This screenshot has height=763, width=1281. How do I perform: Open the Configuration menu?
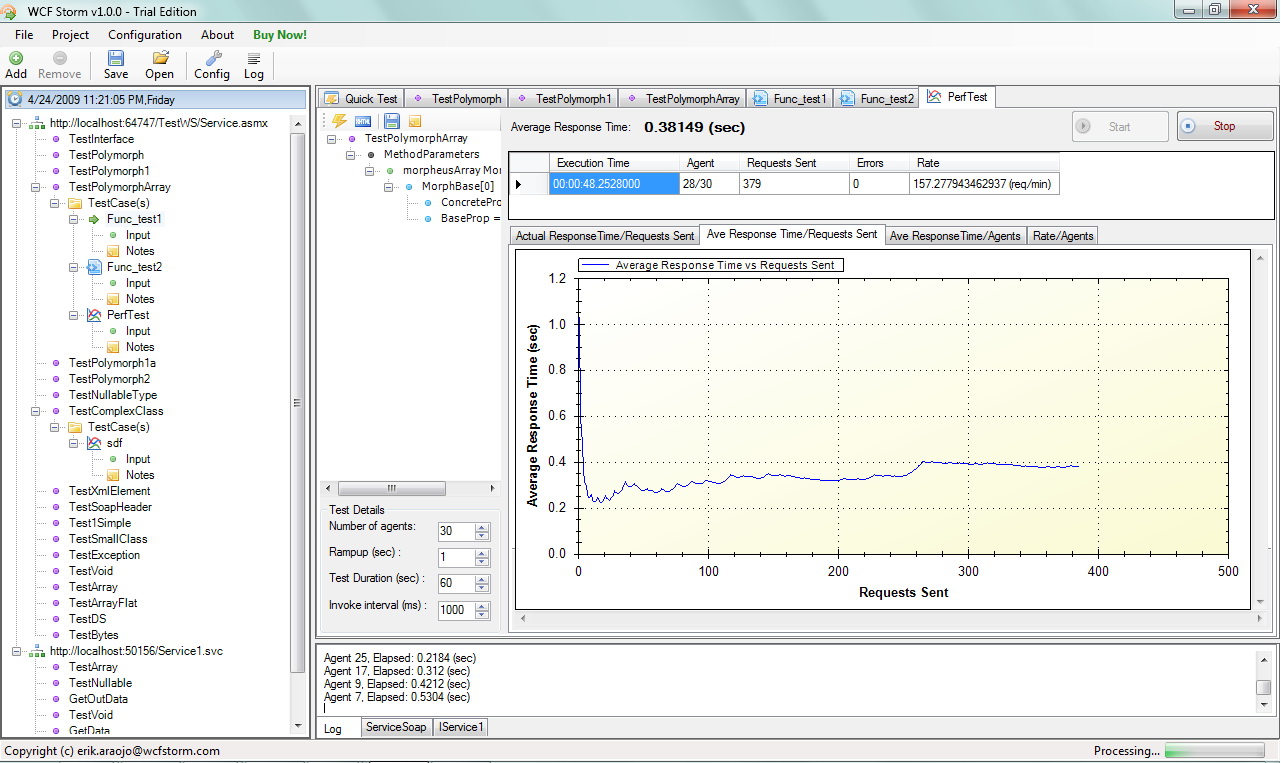point(144,35)
